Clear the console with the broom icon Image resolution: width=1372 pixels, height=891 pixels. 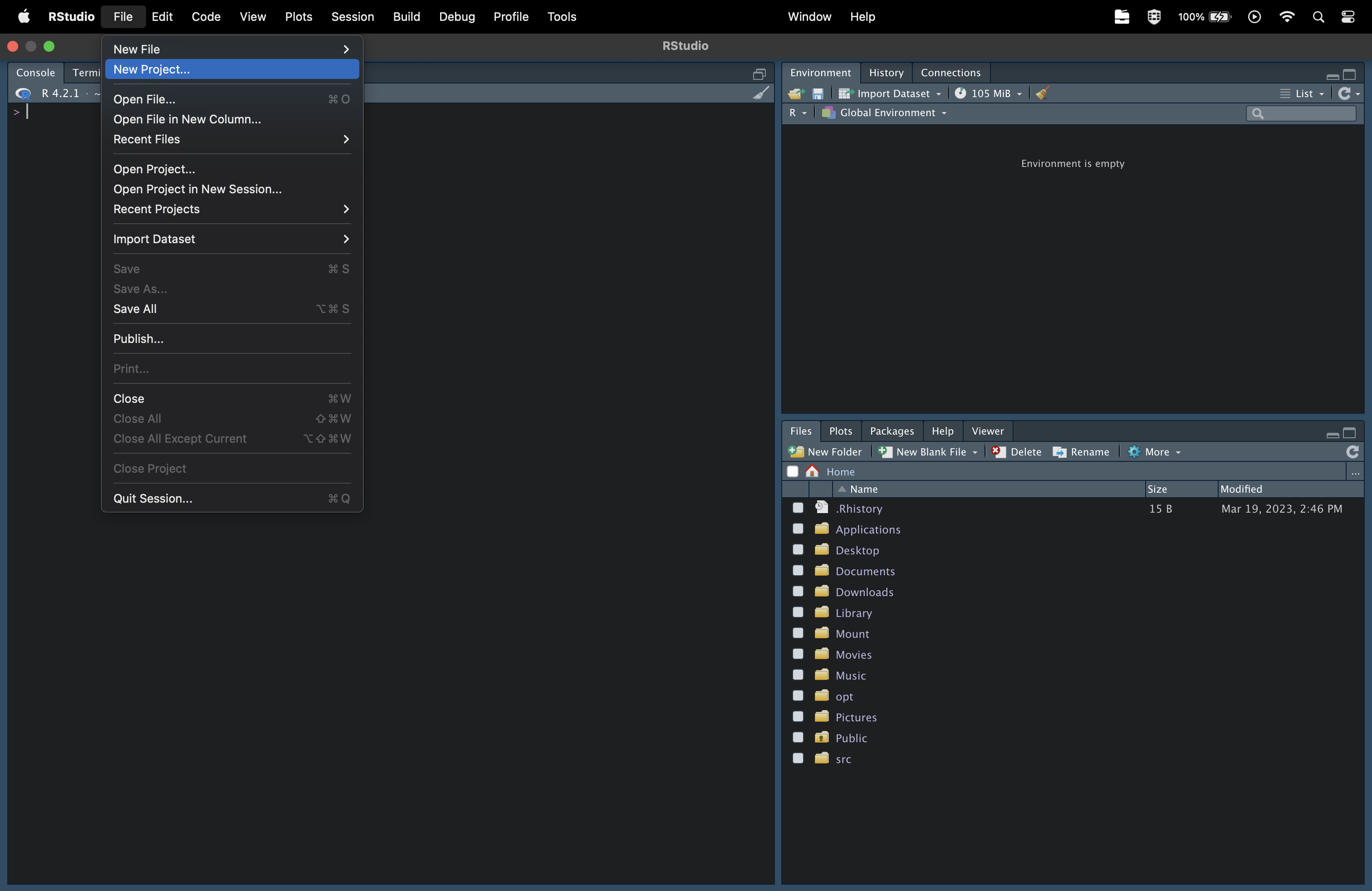coord(761,93)
